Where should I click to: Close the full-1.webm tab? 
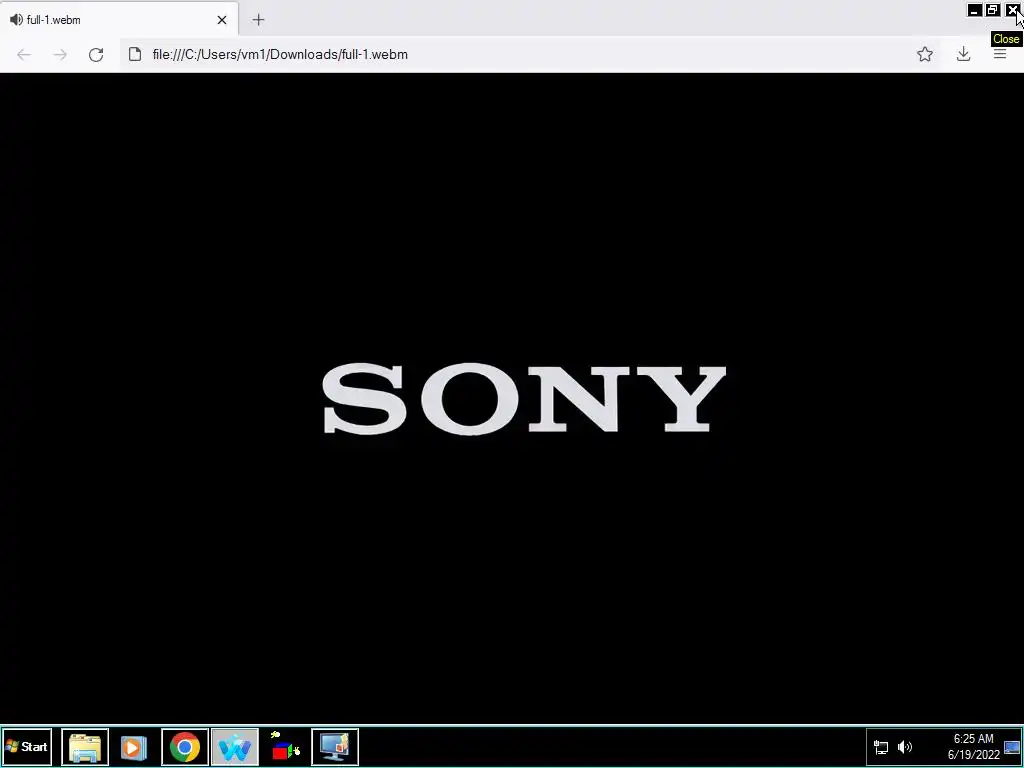tap(222, 20)
